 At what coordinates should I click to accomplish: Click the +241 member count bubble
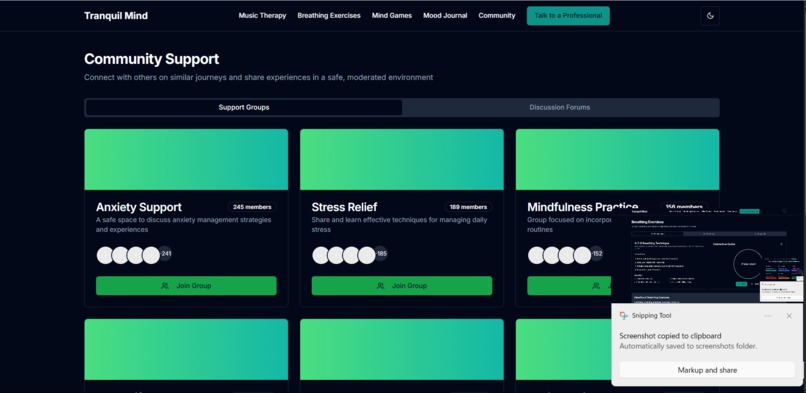[165, 253]
